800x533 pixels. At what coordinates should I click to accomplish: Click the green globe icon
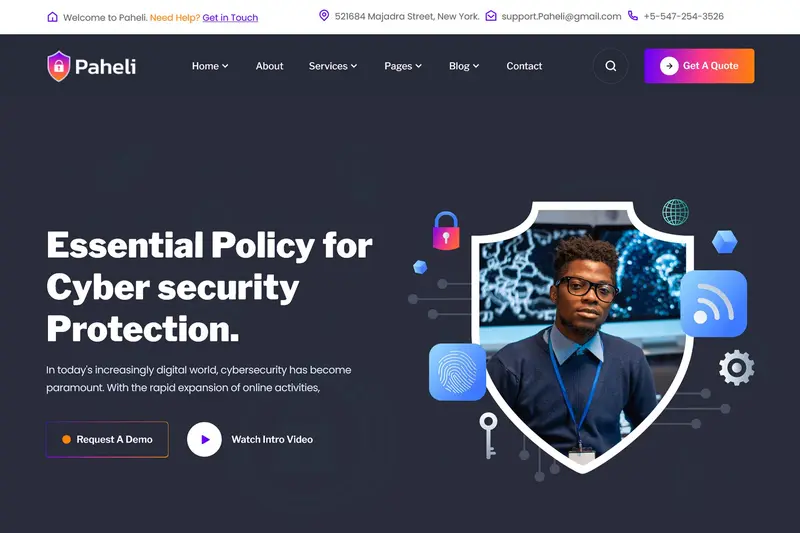676,212
